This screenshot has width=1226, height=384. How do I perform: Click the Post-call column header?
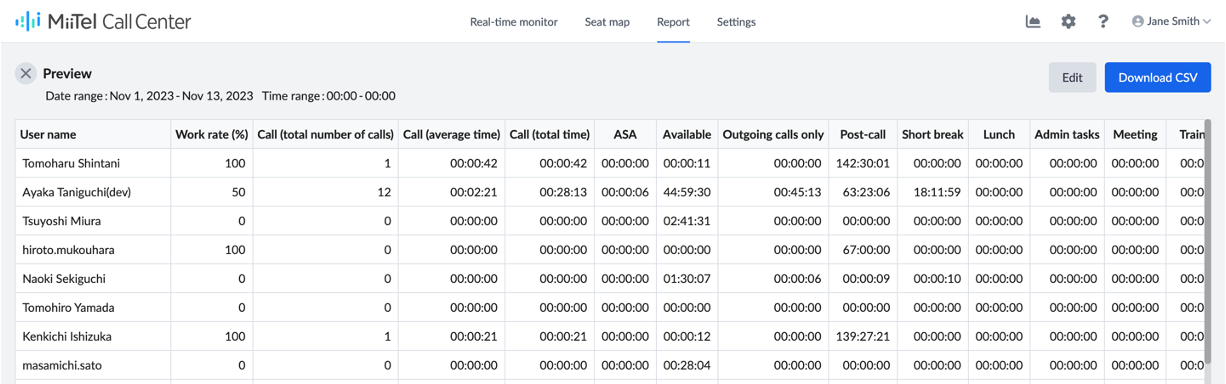(x=863, y=134)
